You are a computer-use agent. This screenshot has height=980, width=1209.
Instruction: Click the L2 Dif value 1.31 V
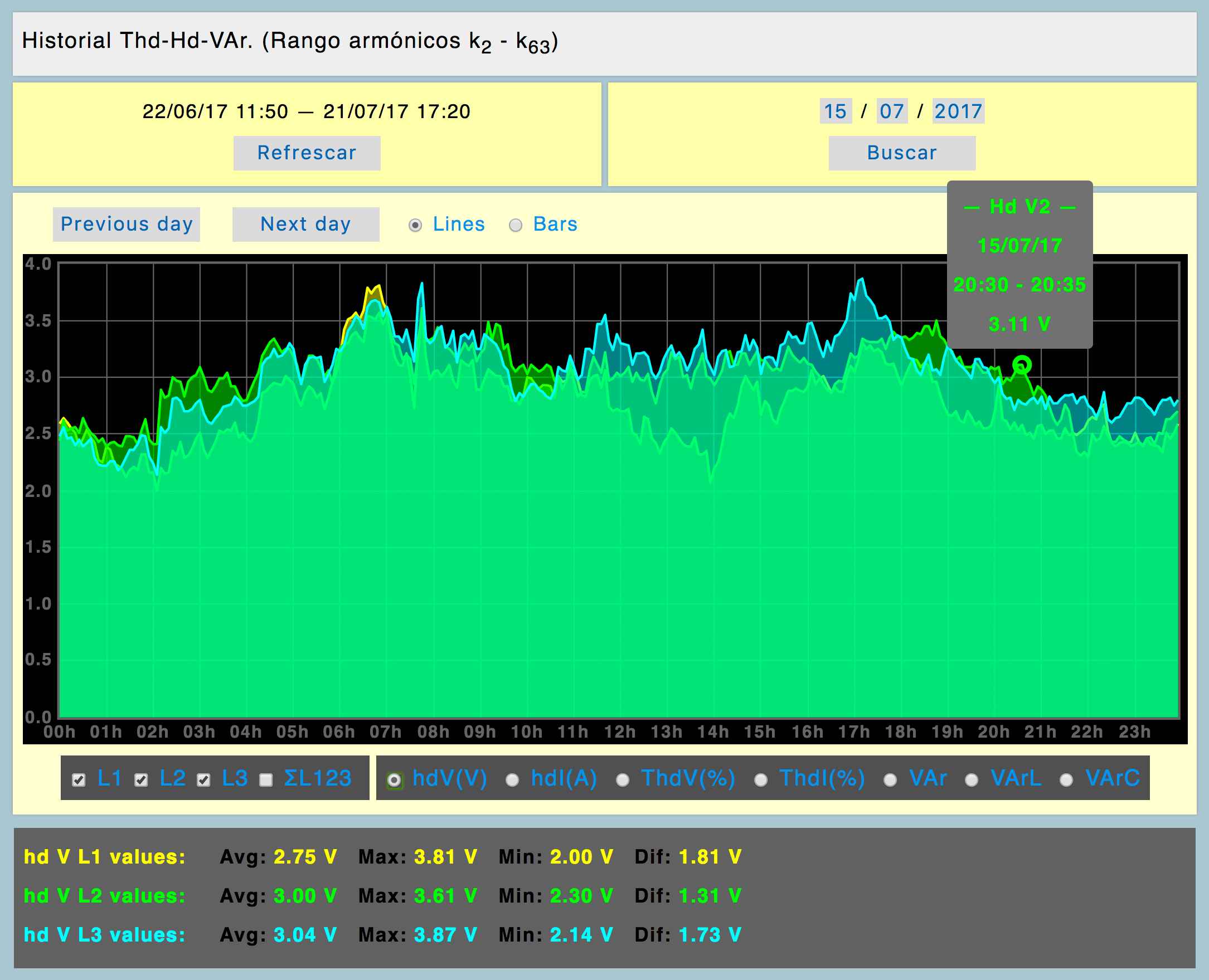710,896
